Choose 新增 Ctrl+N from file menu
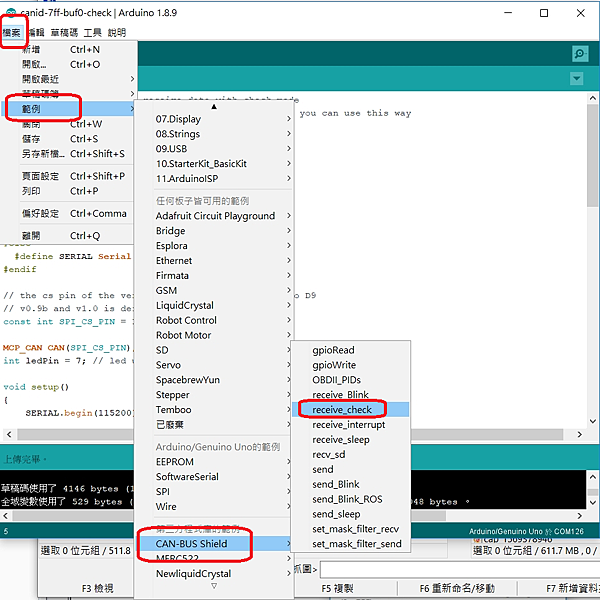Image resolution: width=600 pixels, height=600 pixels. tap(69, 49)
